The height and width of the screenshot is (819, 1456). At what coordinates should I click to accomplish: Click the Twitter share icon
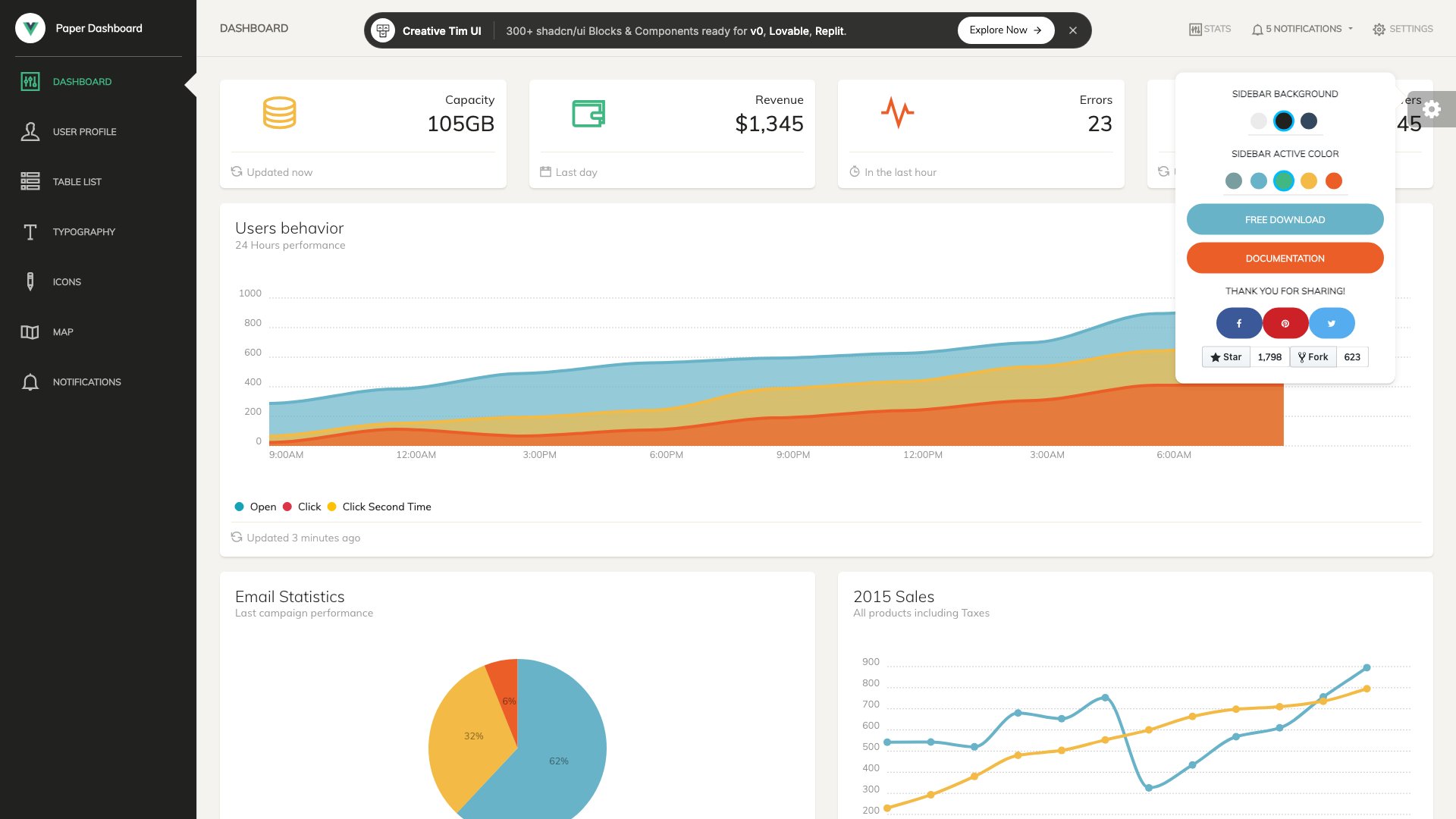point(1332,322)
